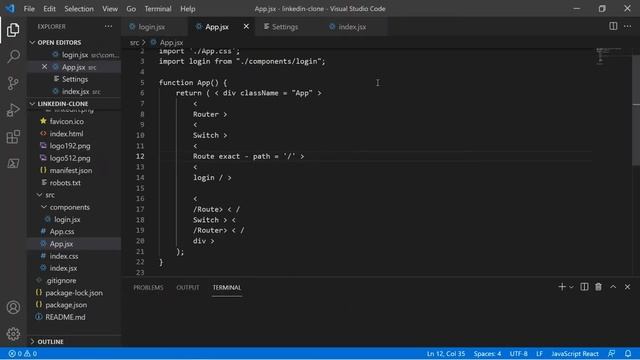
Task: Kill the terminal with trash icon
Action: tap(598, 287)
